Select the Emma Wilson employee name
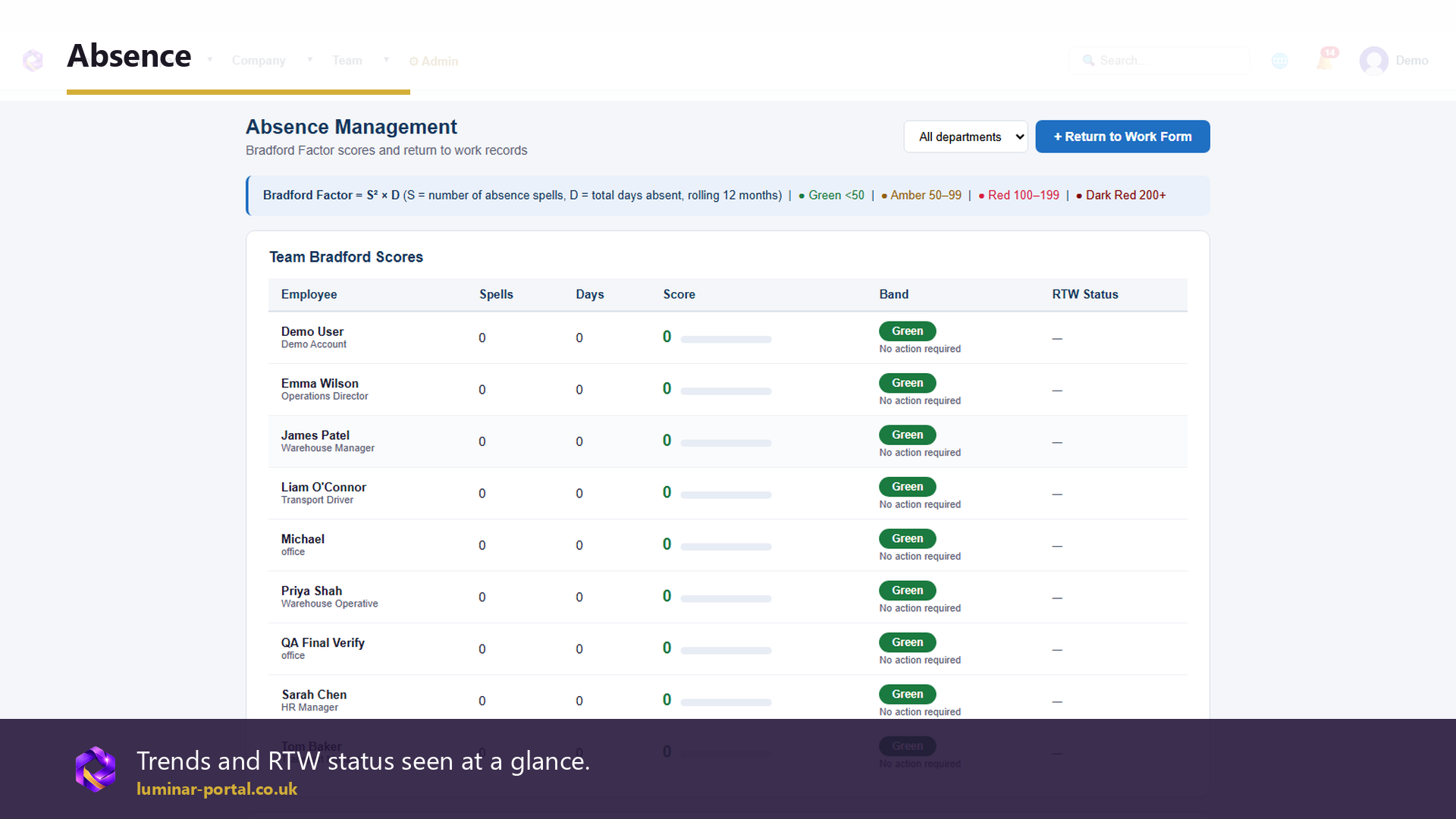 pos(320,383)
